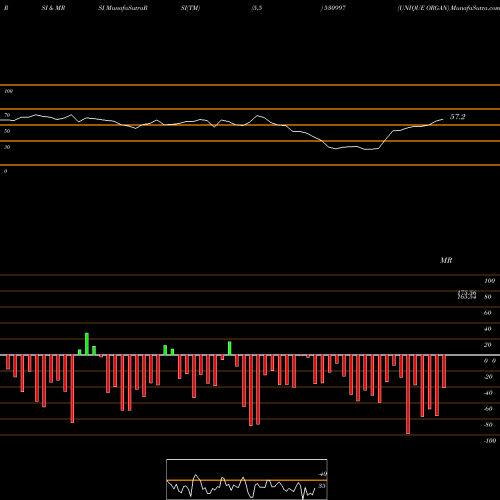Click the UNIQUE ORGAN MunafaSutra.com header text
This screenshot has height=500, width=500.
(448, 8)
